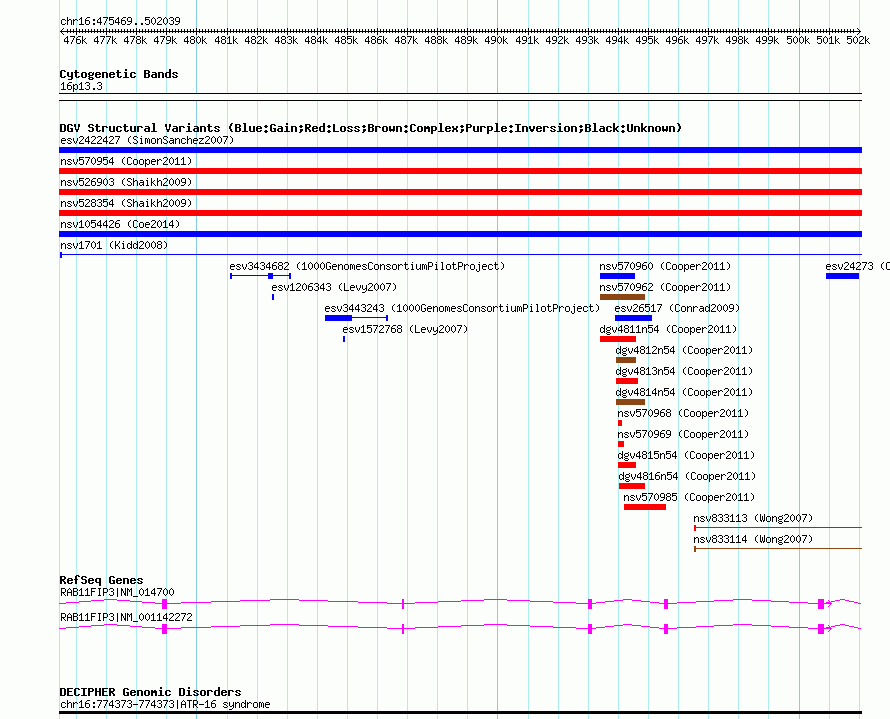Select the esv3434682 variant glyph

click(261, 276)
